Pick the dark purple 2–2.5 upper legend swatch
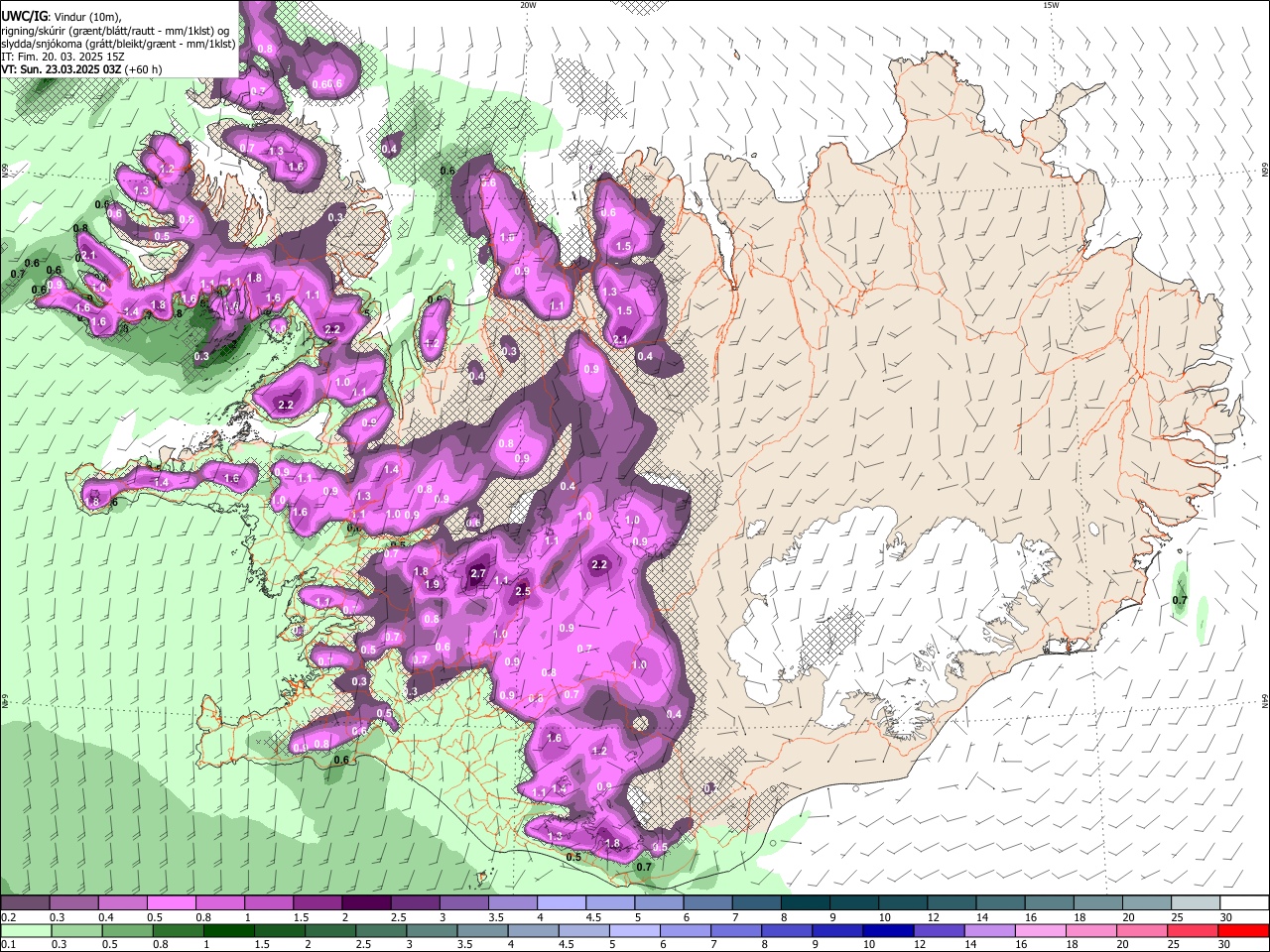This screenshot has height=952, width=1270. [x=366, y=903]
